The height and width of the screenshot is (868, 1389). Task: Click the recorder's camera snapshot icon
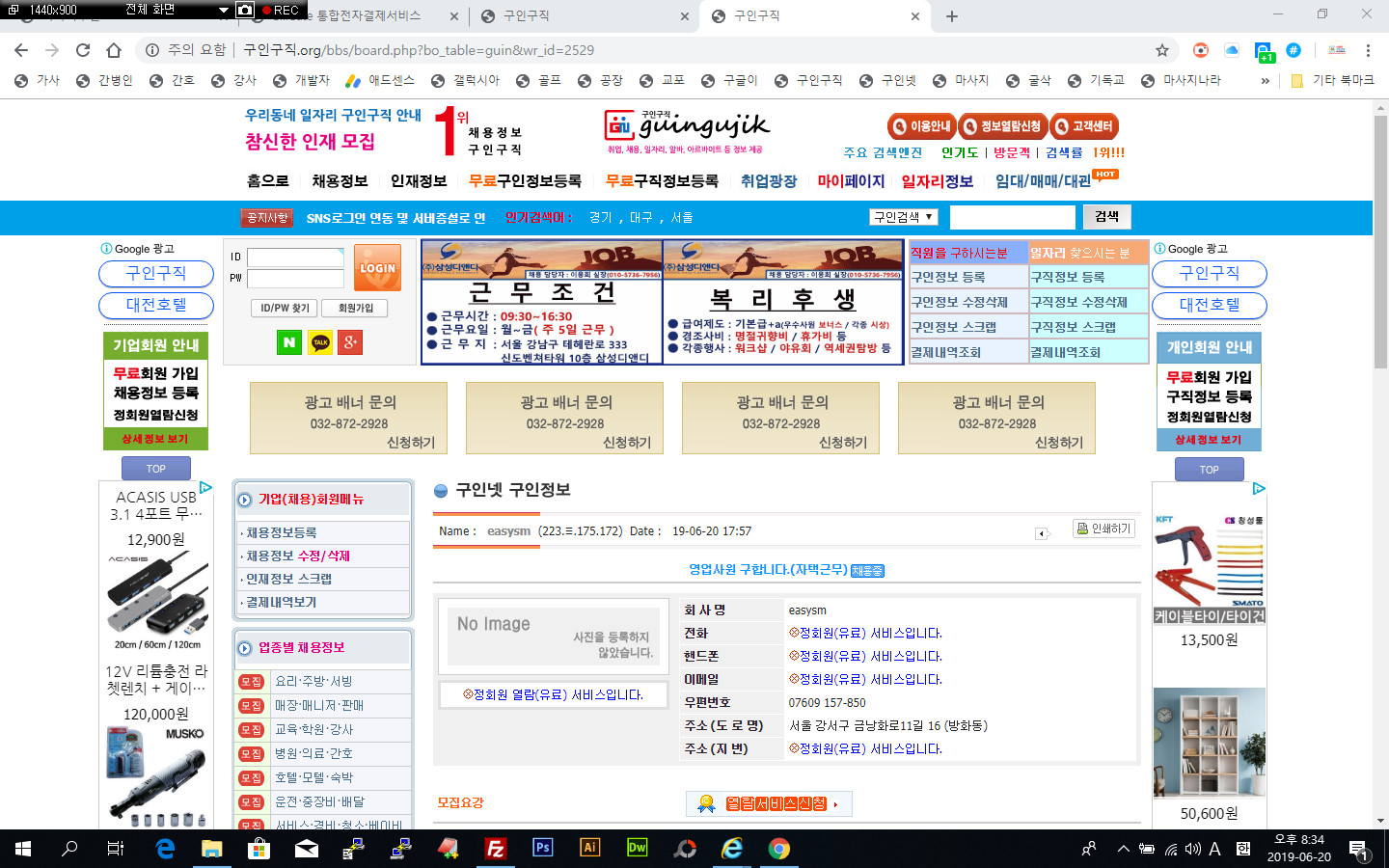[x=245, y=10]
